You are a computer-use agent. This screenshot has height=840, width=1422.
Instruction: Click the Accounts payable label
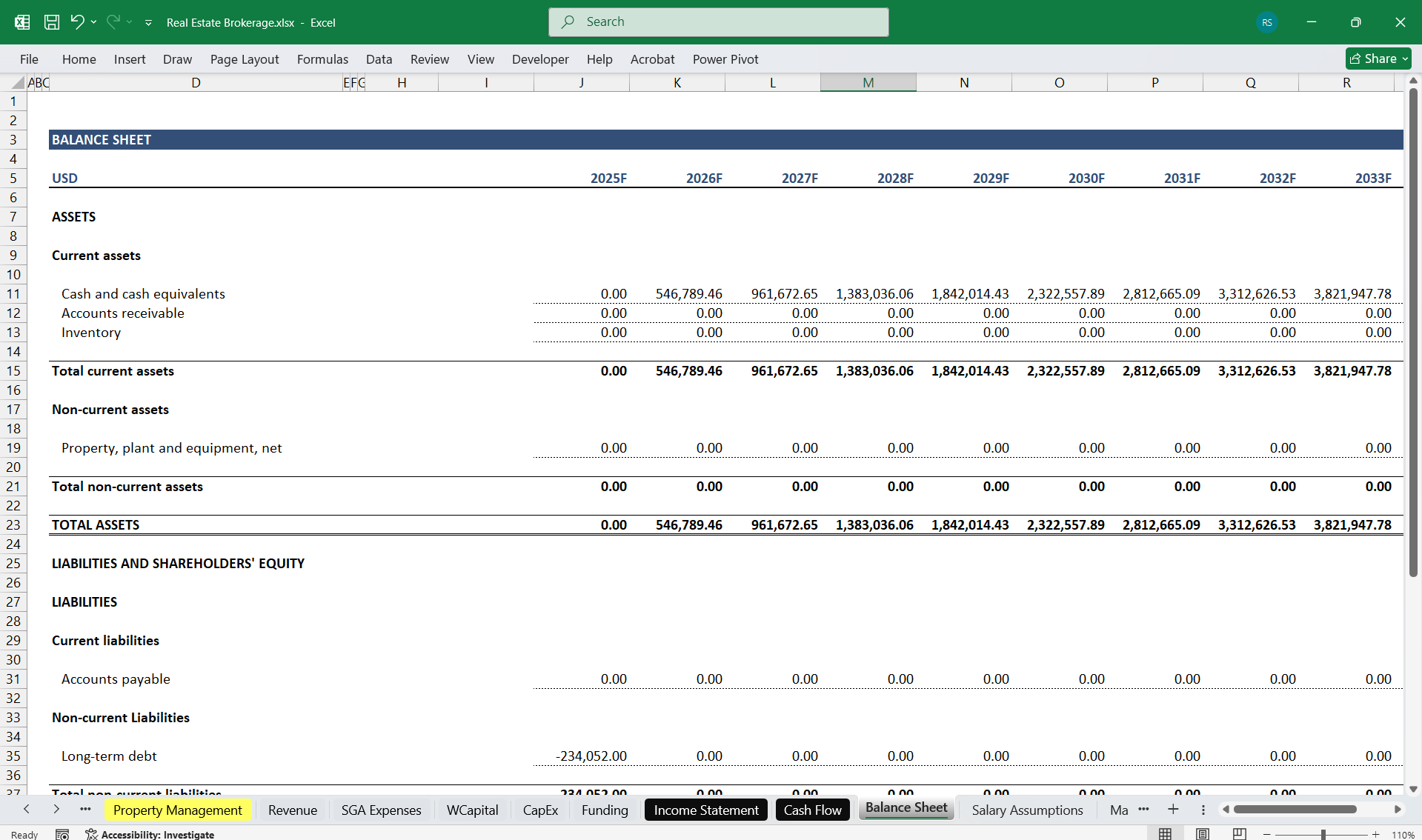(x=116, y=679)
